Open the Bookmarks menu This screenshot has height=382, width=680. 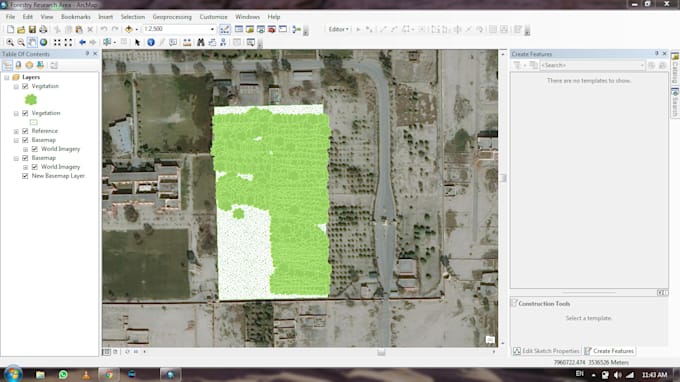(x=76, y=17)
